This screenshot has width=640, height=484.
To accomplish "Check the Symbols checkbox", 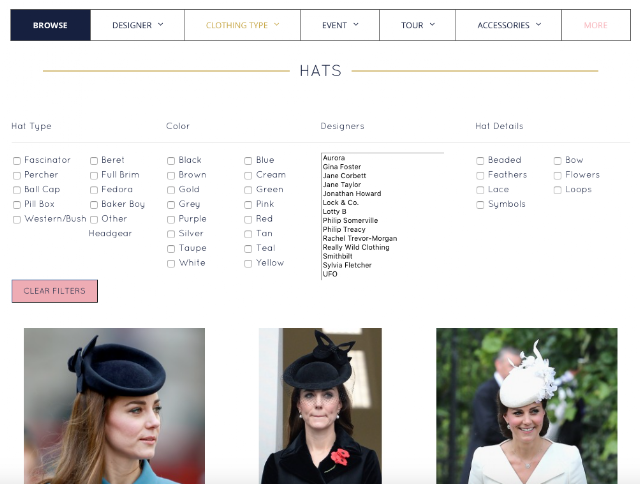I will [480, 205].
